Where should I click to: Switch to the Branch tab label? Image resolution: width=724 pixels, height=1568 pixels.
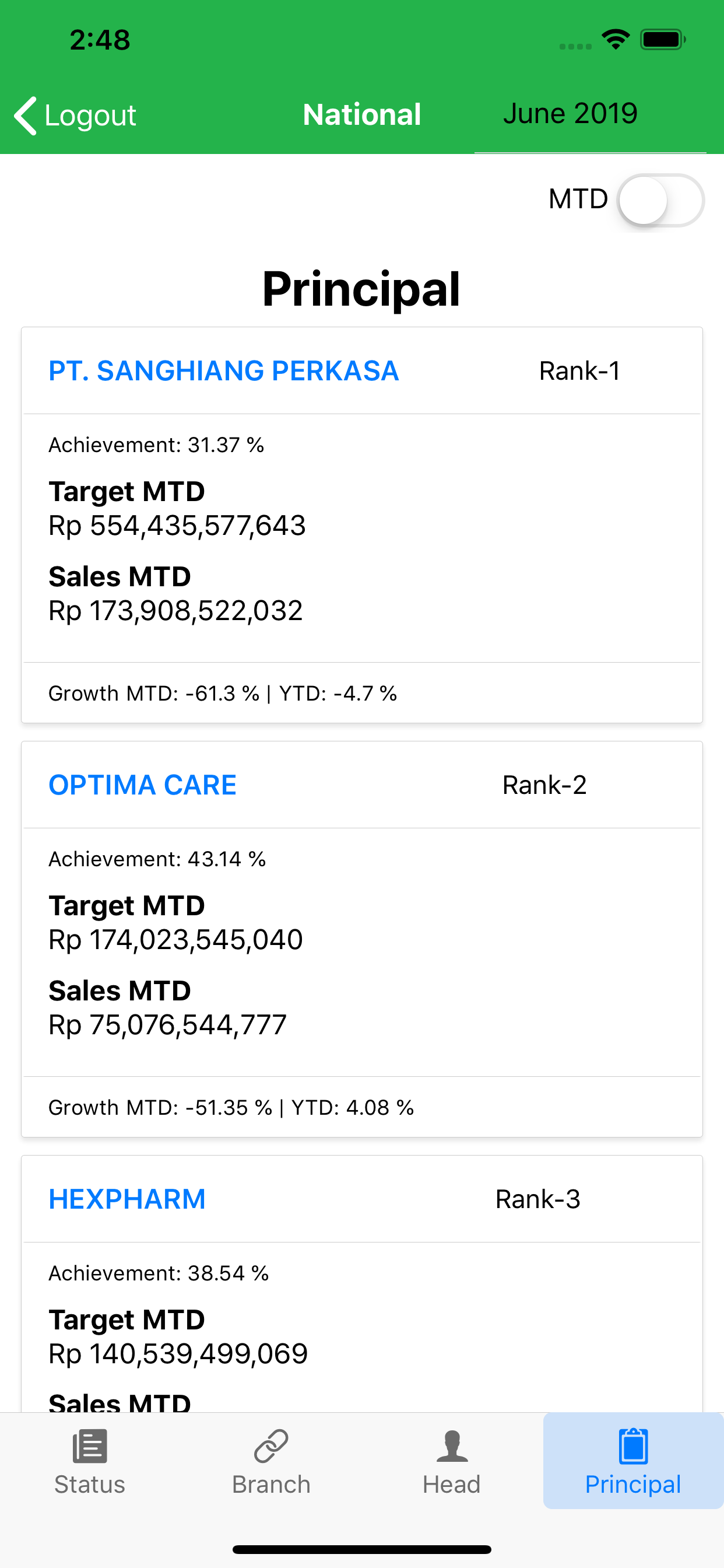pyautogui.click(x=271, y=1485)
